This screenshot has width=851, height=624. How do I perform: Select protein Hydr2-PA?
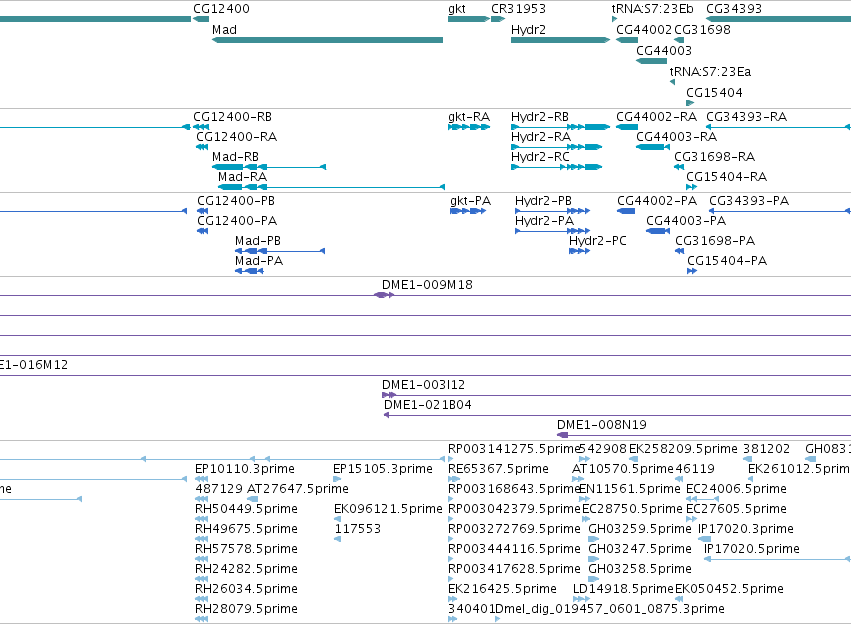[544, 221]
